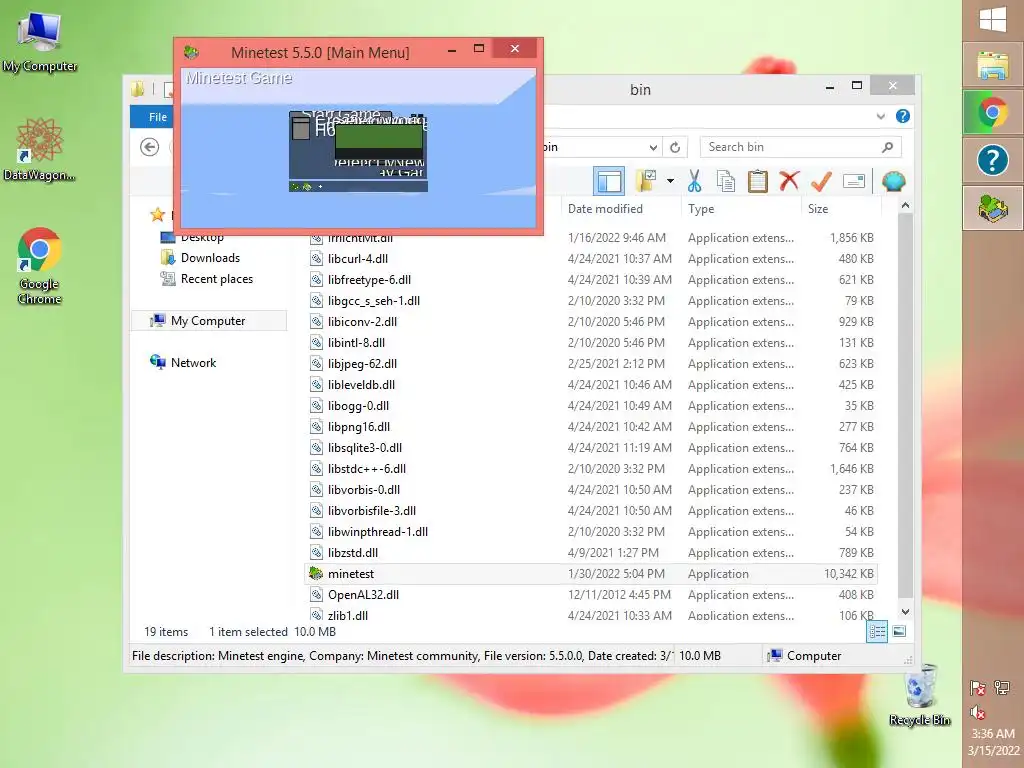Click the network tray icon
Viewport: 1024px width, 768px height.
(1001, 688)
